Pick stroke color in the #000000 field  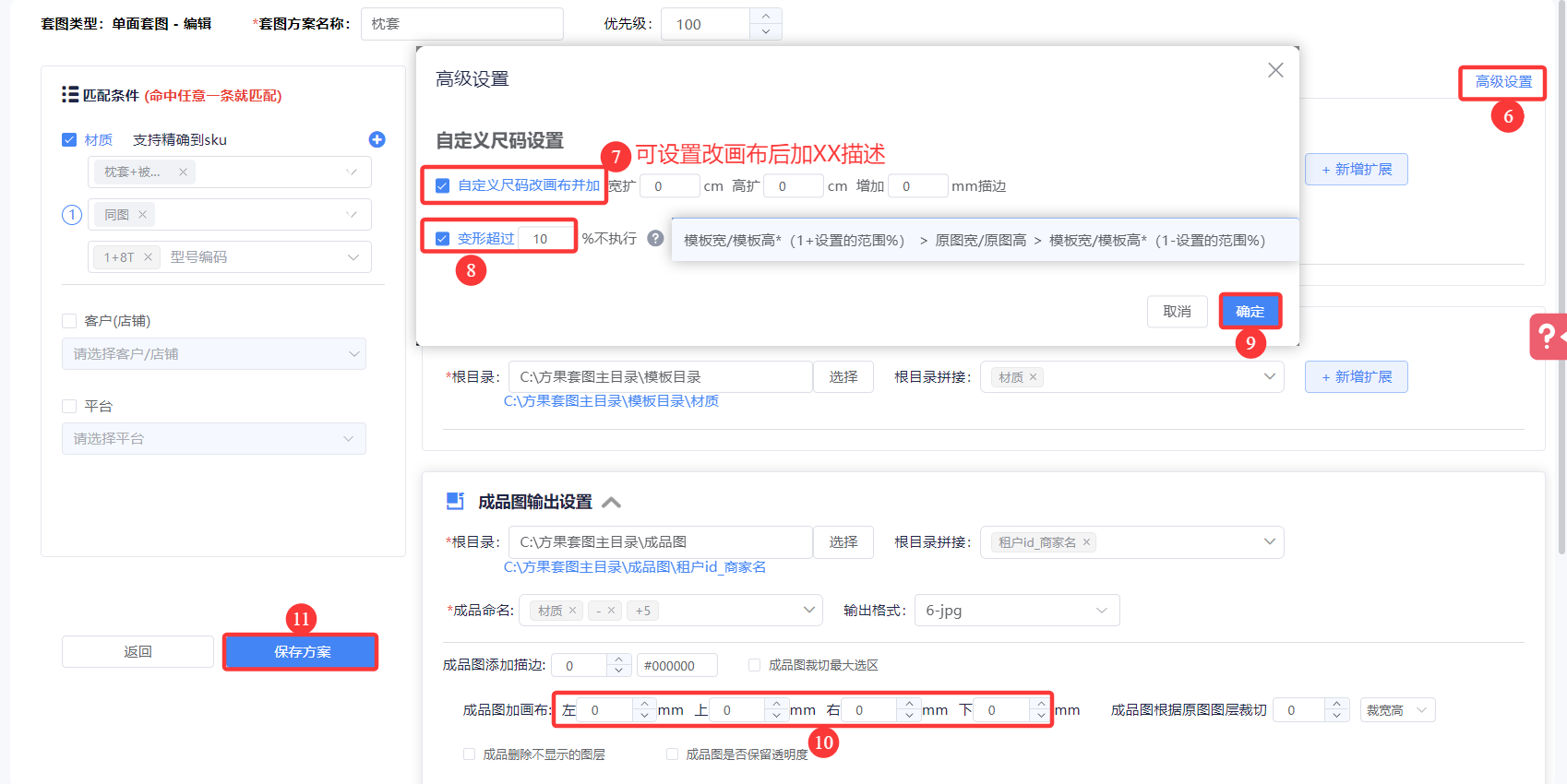point(677,666)
